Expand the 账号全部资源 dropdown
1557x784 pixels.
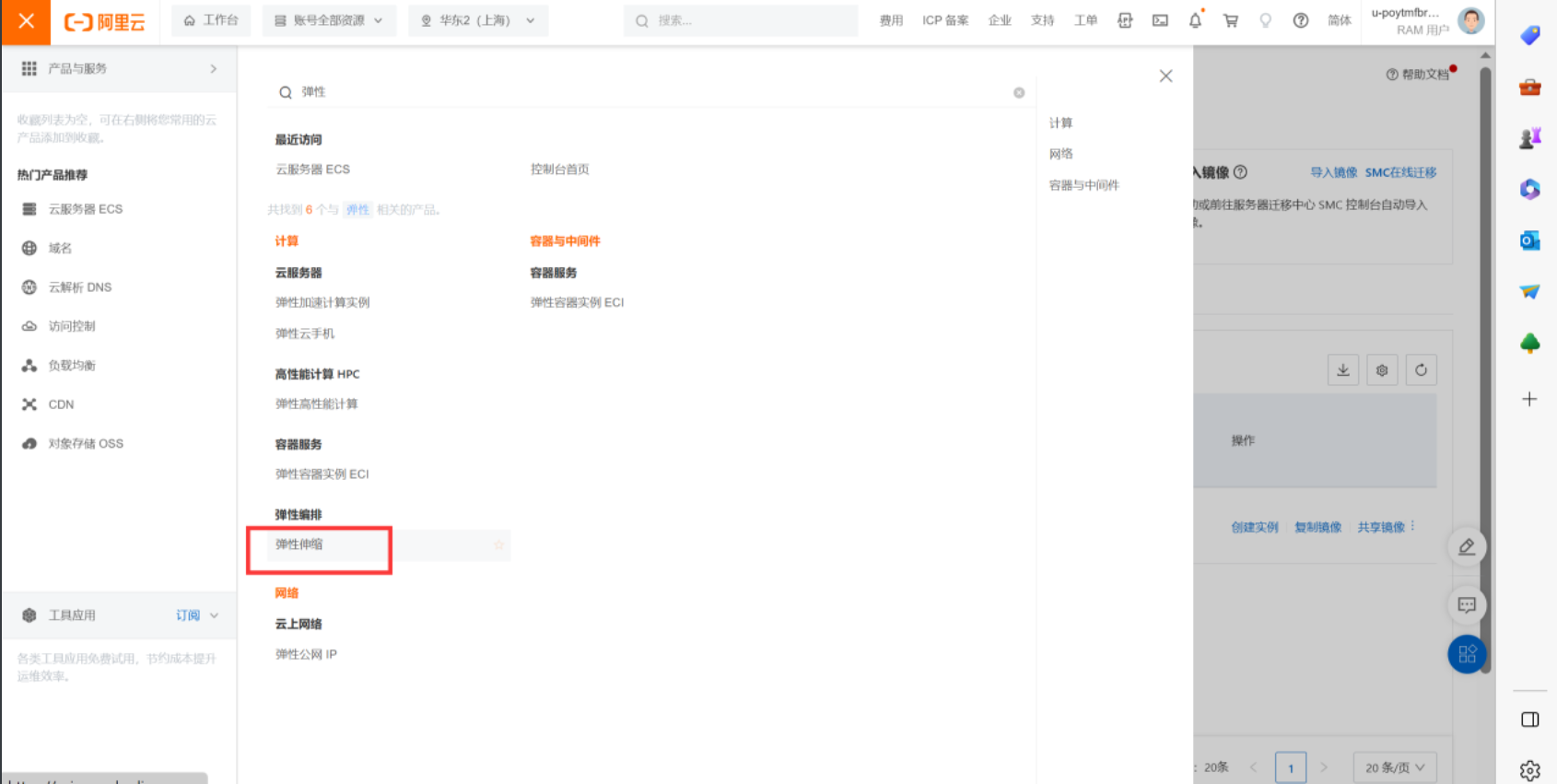pyautogui.click(x=329, y=20)
